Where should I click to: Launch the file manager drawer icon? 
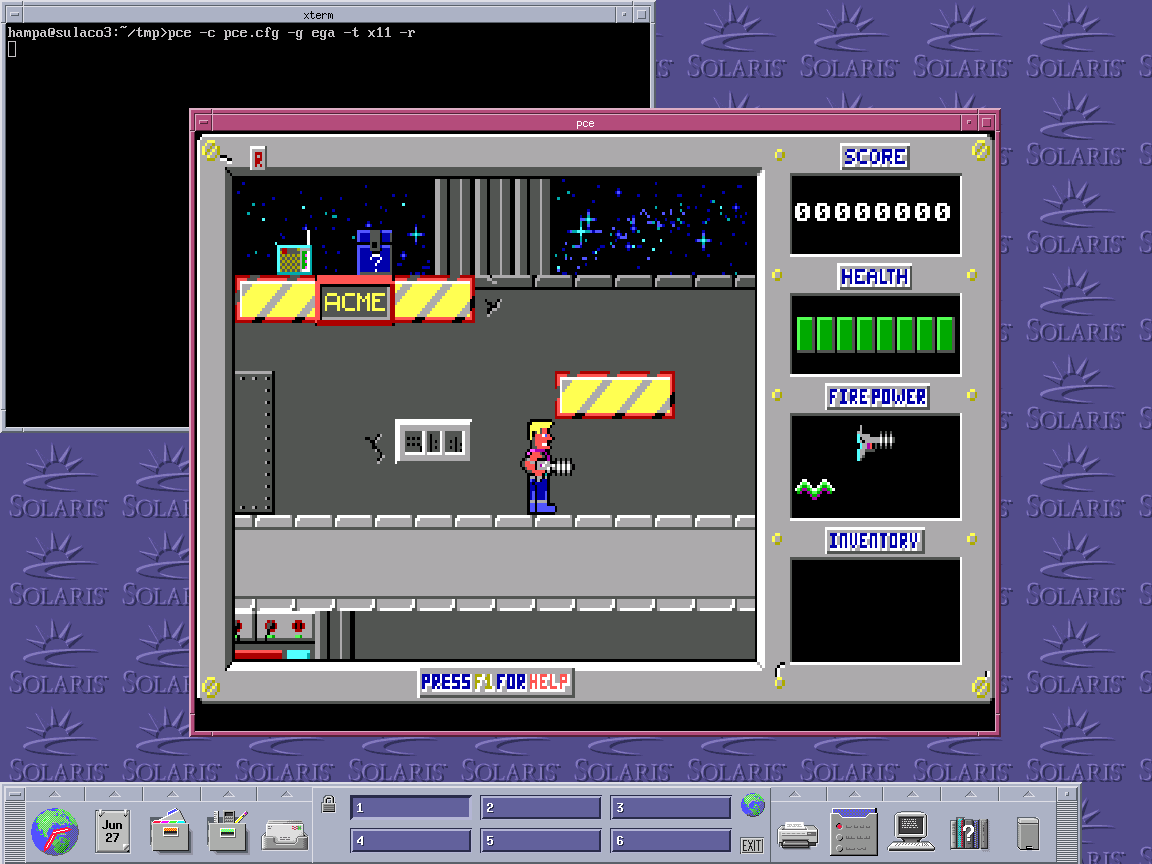pos(170,831)
